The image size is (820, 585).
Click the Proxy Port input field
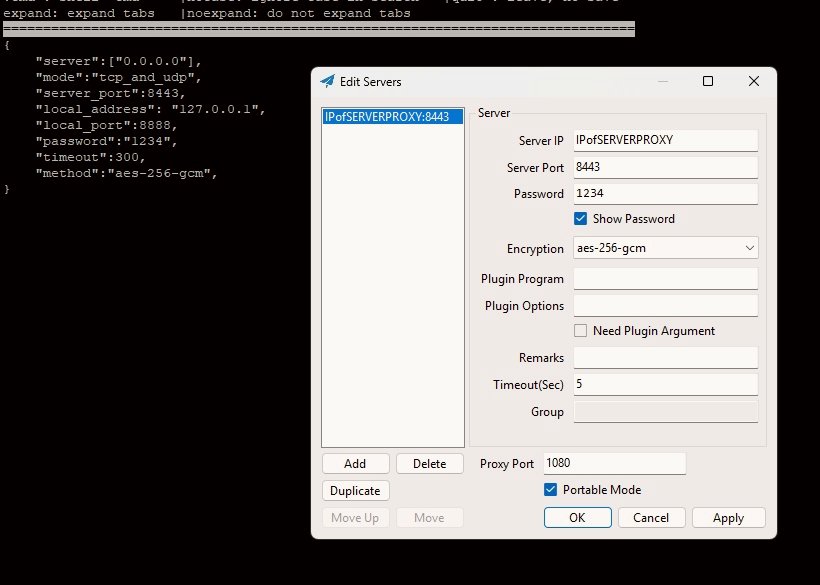pos(614,464)
